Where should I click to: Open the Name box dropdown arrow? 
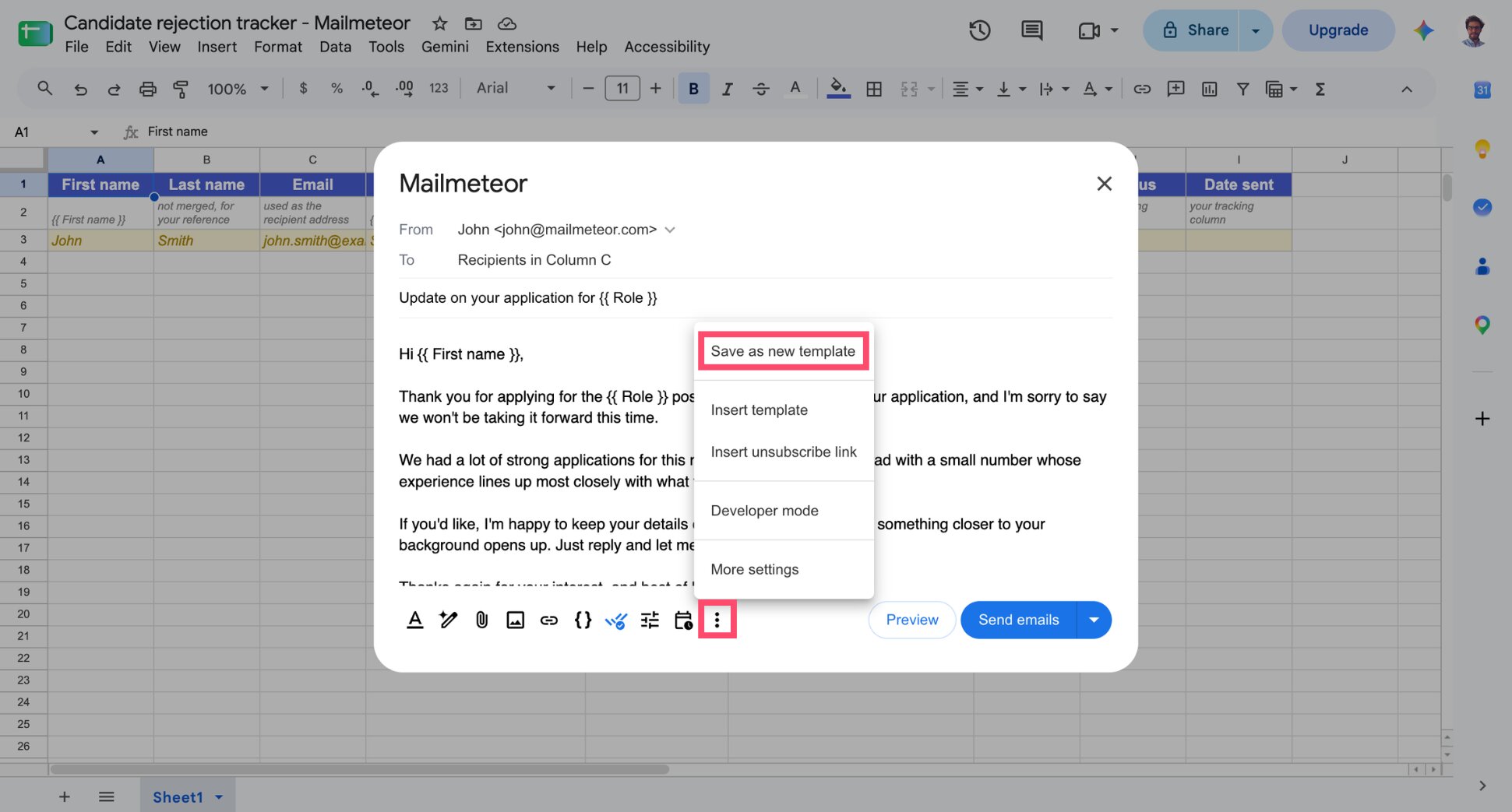(94, 132)
